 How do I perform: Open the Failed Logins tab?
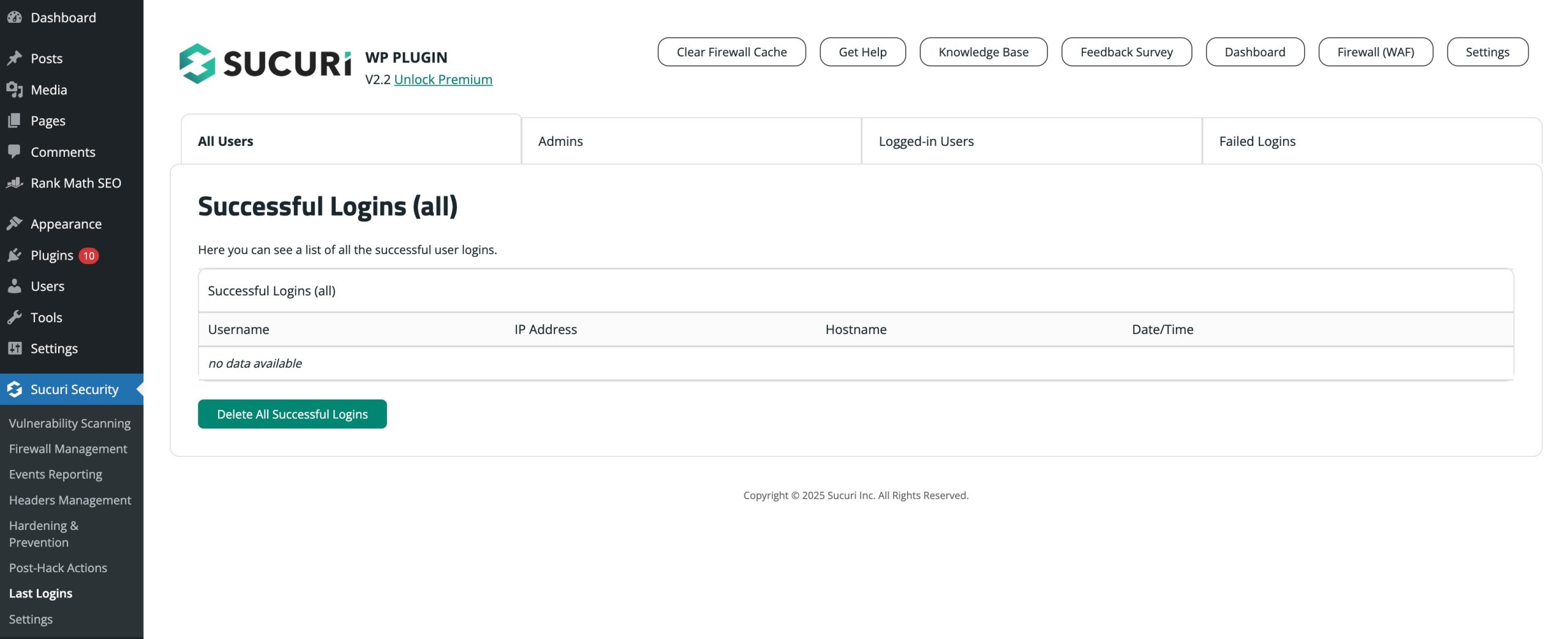point(1257,141)
